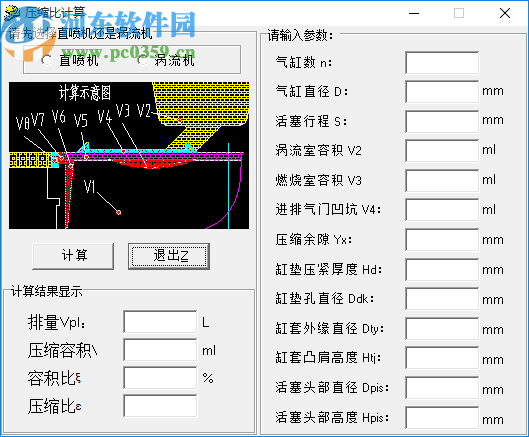
Task: Click the 活塞头部高度 Hpis input field
Action: coord(442,418)
